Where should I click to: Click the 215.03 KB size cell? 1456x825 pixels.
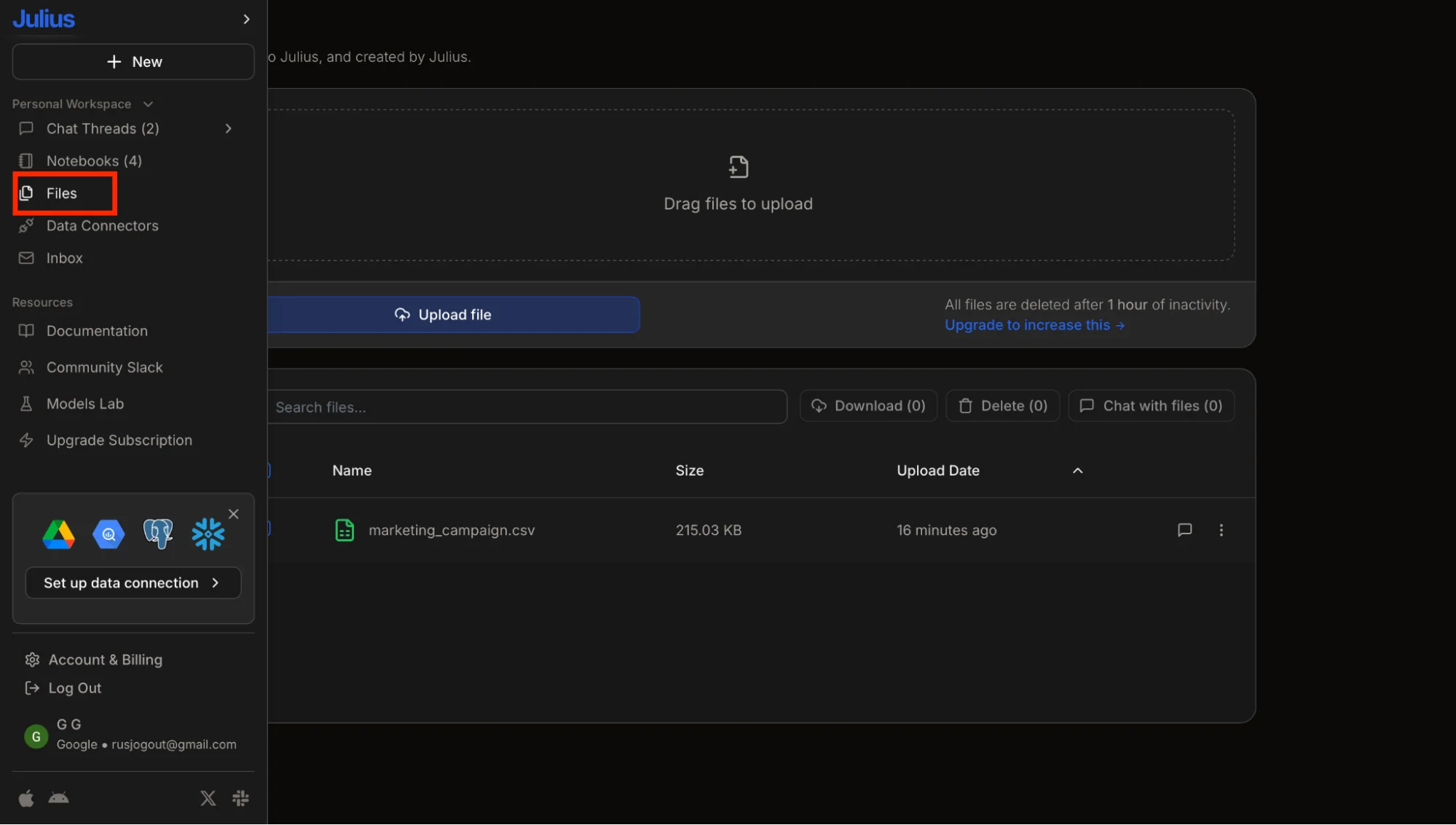pyautogui.click(x=708, y=531)
